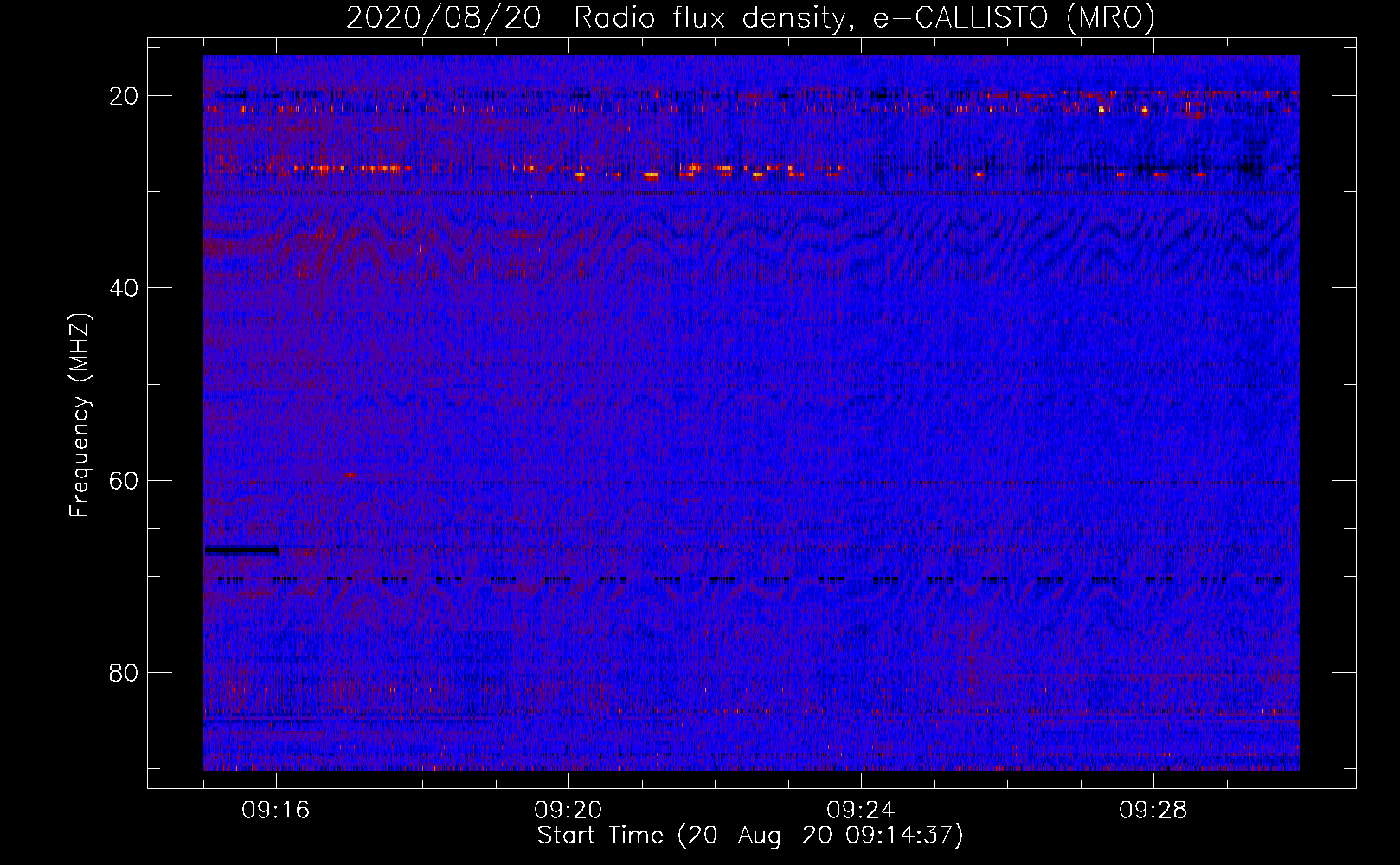This screenshot has height=865, width=1400.
Task: Click the 60 MHz frequency tick label
Action: (124, 480)
